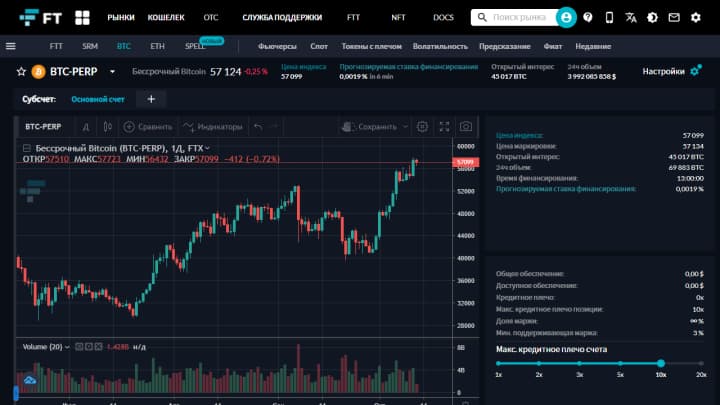Click the chart undo arrow
The width and height of the screenshot is (720, 405).
[x=259, y=127]
